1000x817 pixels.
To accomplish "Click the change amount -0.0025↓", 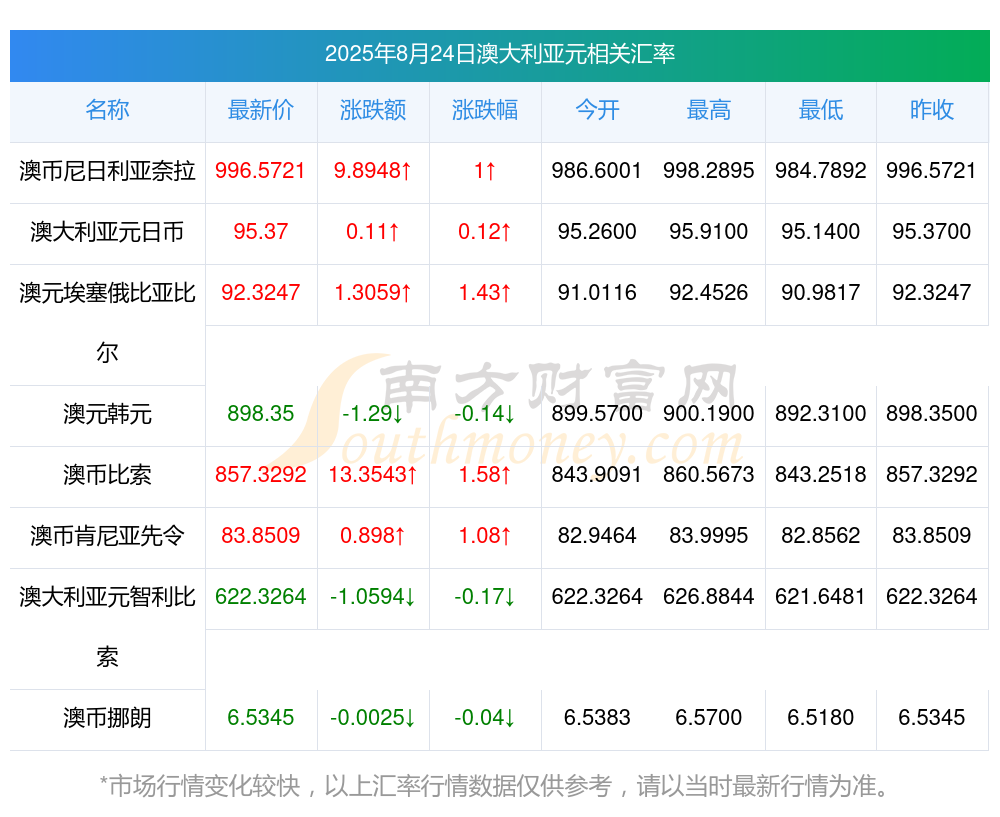I will (372, 718).
